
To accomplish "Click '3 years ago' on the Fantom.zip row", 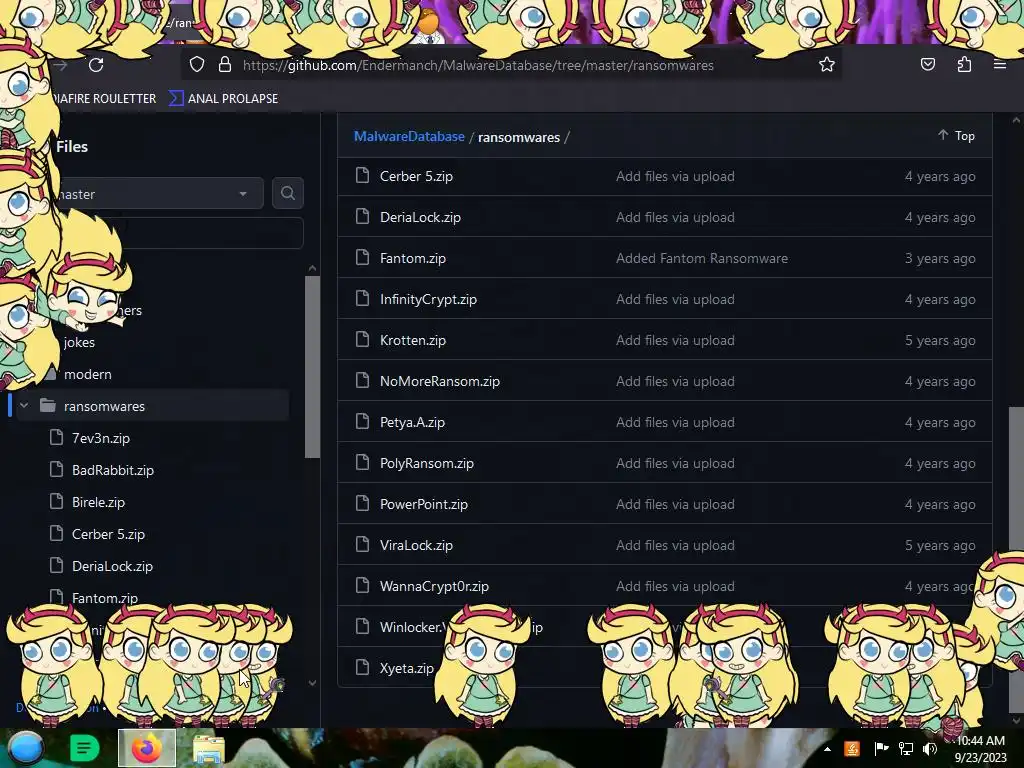I will click(x=940, y=258).
